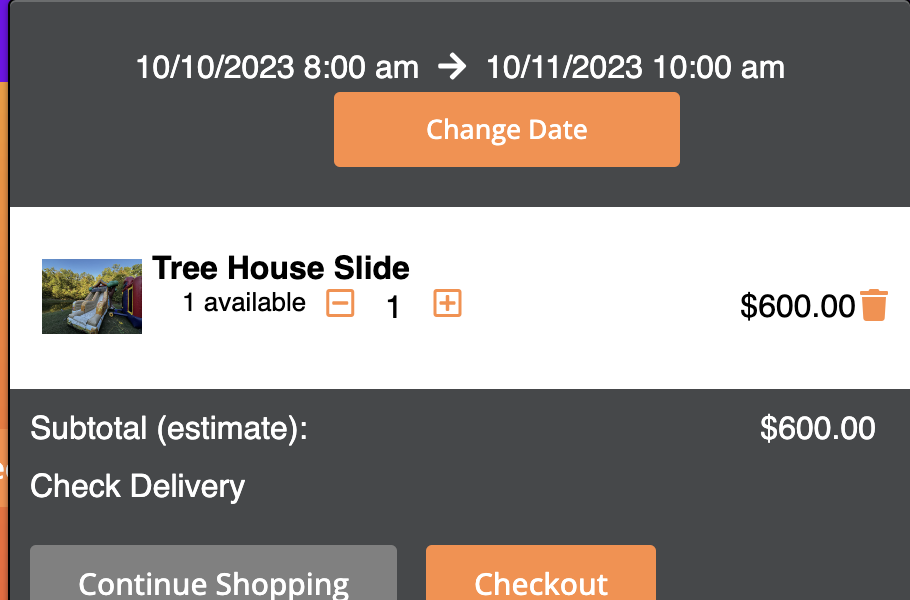
Task: Proceed with the Checkout button
Action: [x=540, y=580]
